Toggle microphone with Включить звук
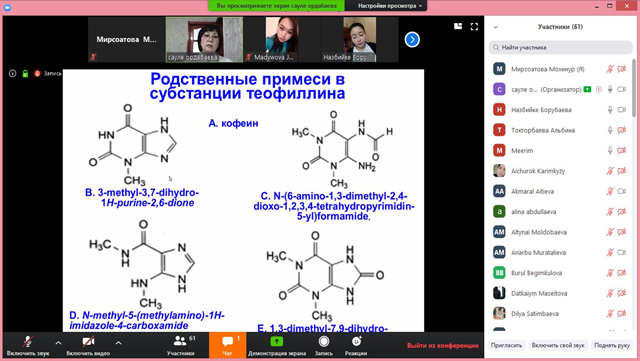Viewport: 640px width, 361px height. (28, 345)
